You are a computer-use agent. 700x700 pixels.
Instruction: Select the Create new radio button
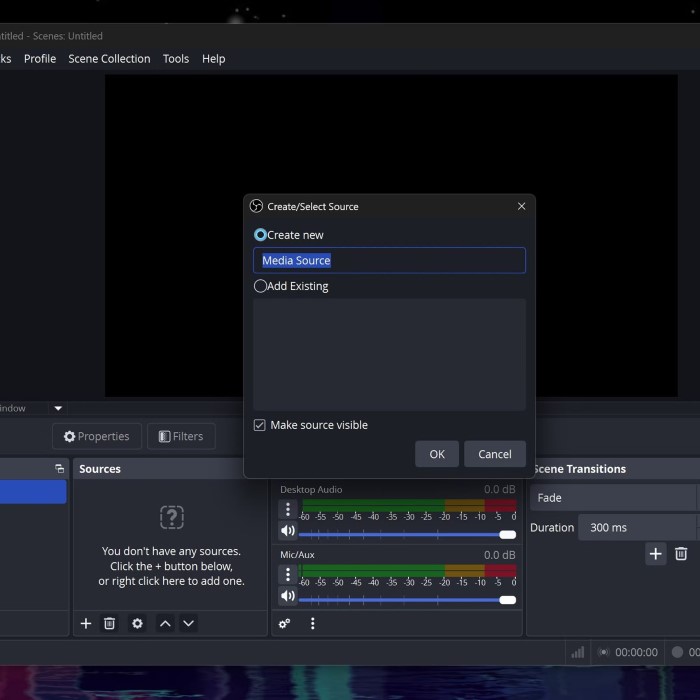coord(260,235)
